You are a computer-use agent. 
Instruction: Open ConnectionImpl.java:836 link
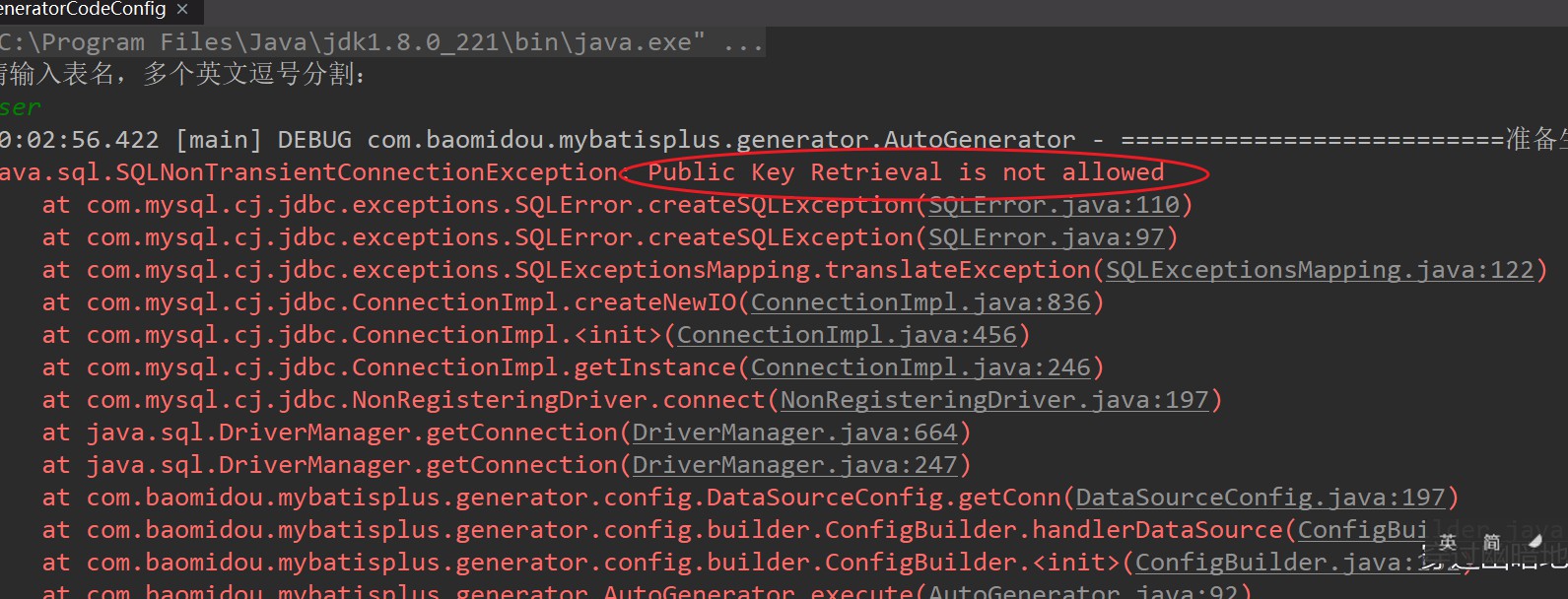tap(920, 302)
